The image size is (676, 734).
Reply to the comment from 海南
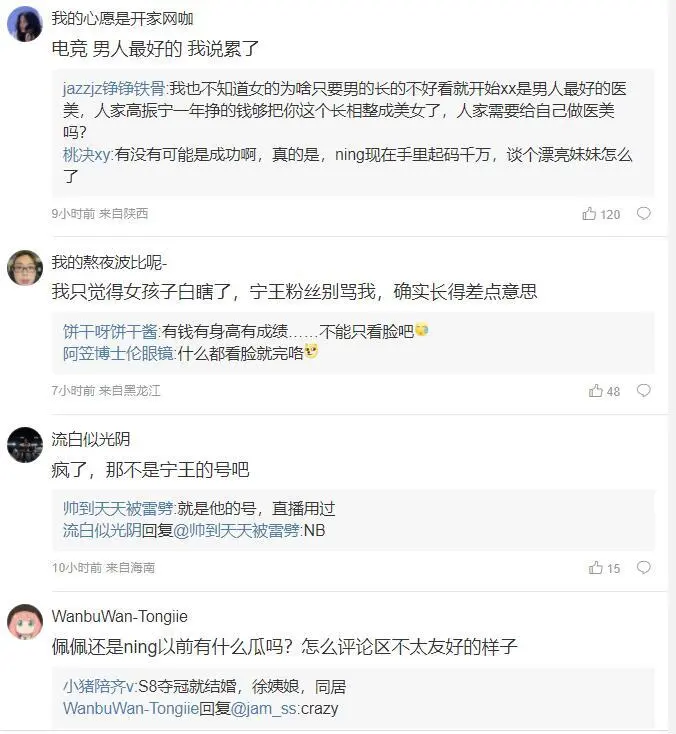tap(644, 568)
